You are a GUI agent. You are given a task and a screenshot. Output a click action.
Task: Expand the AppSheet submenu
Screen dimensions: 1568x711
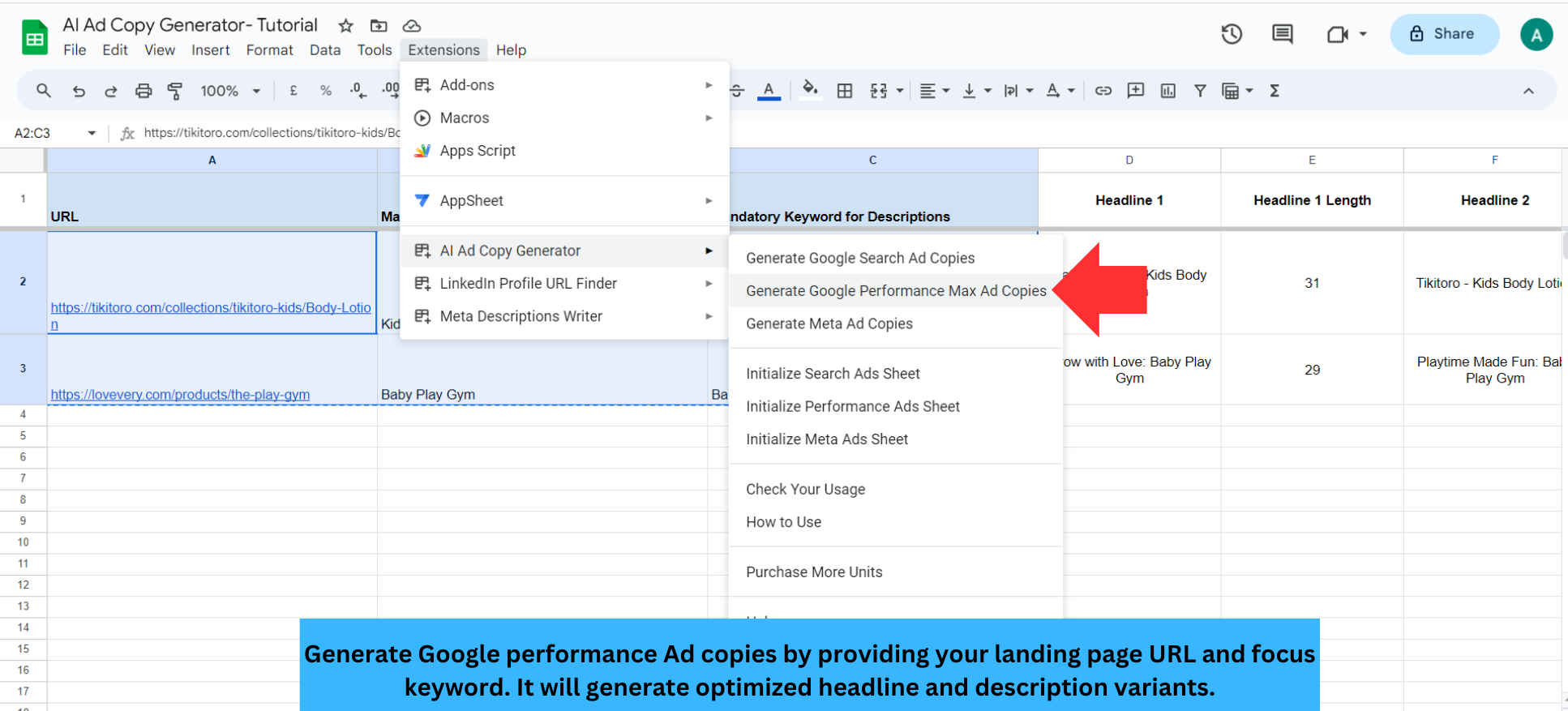tap(565, 201)
